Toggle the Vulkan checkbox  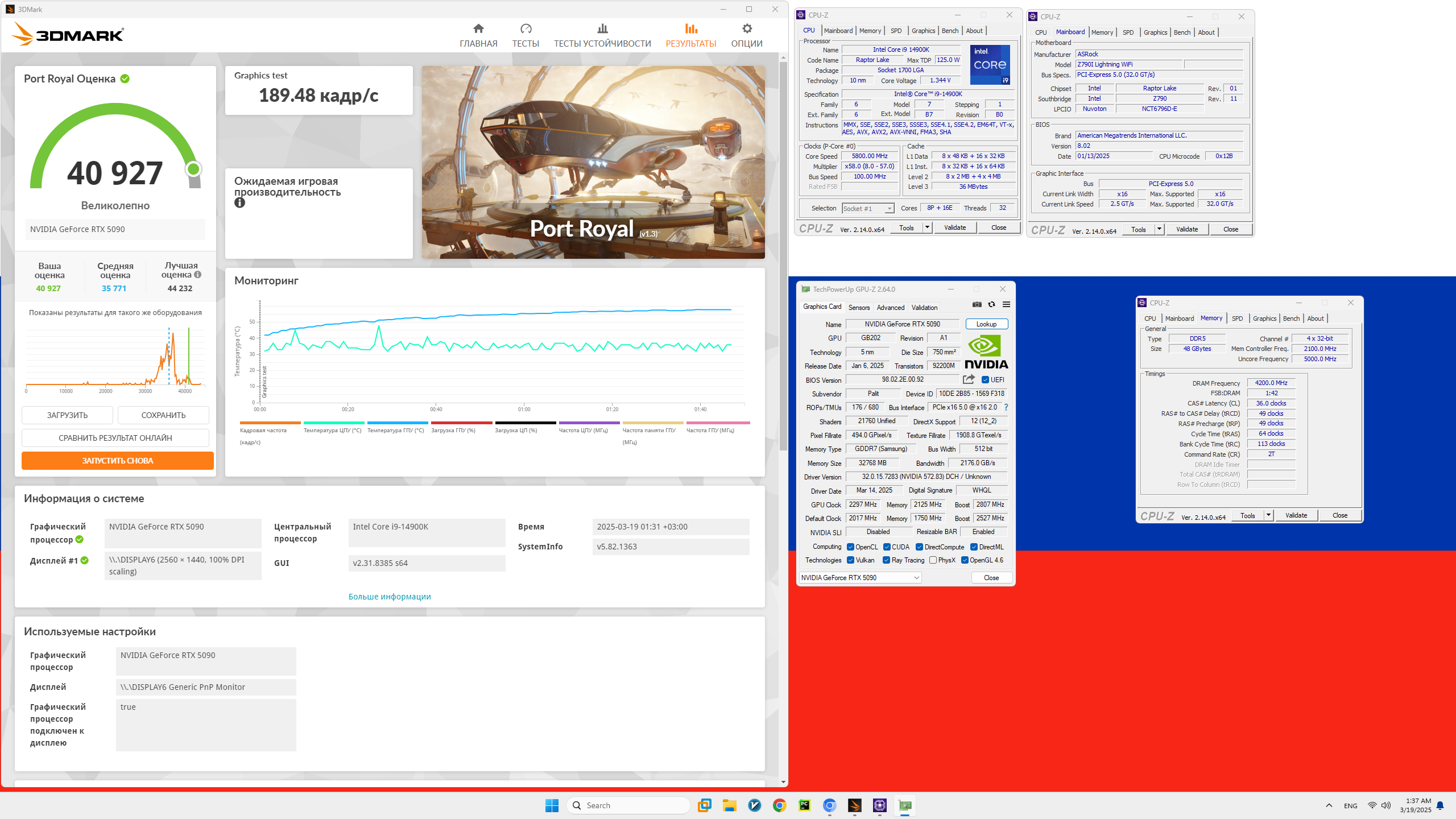(850, 560)
